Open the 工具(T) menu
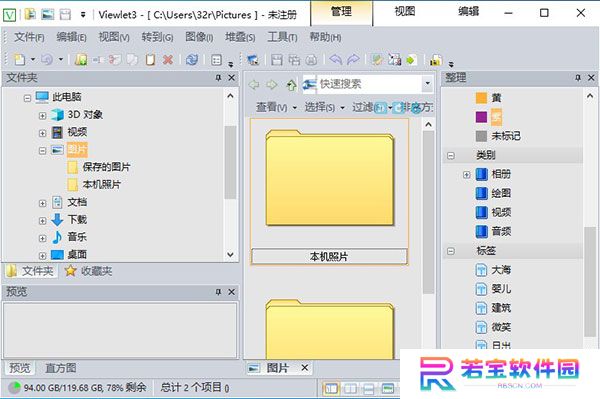The height and width of the screenshot is (399, 600). pyautogui.click(x=282, y=37)
